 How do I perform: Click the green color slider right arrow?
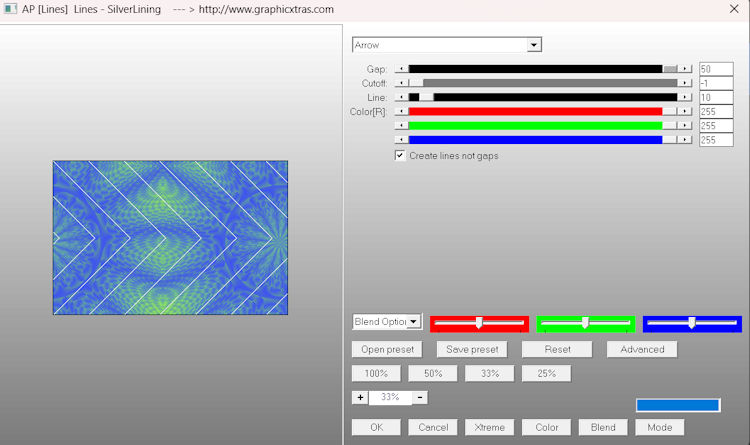pos(684,125)
